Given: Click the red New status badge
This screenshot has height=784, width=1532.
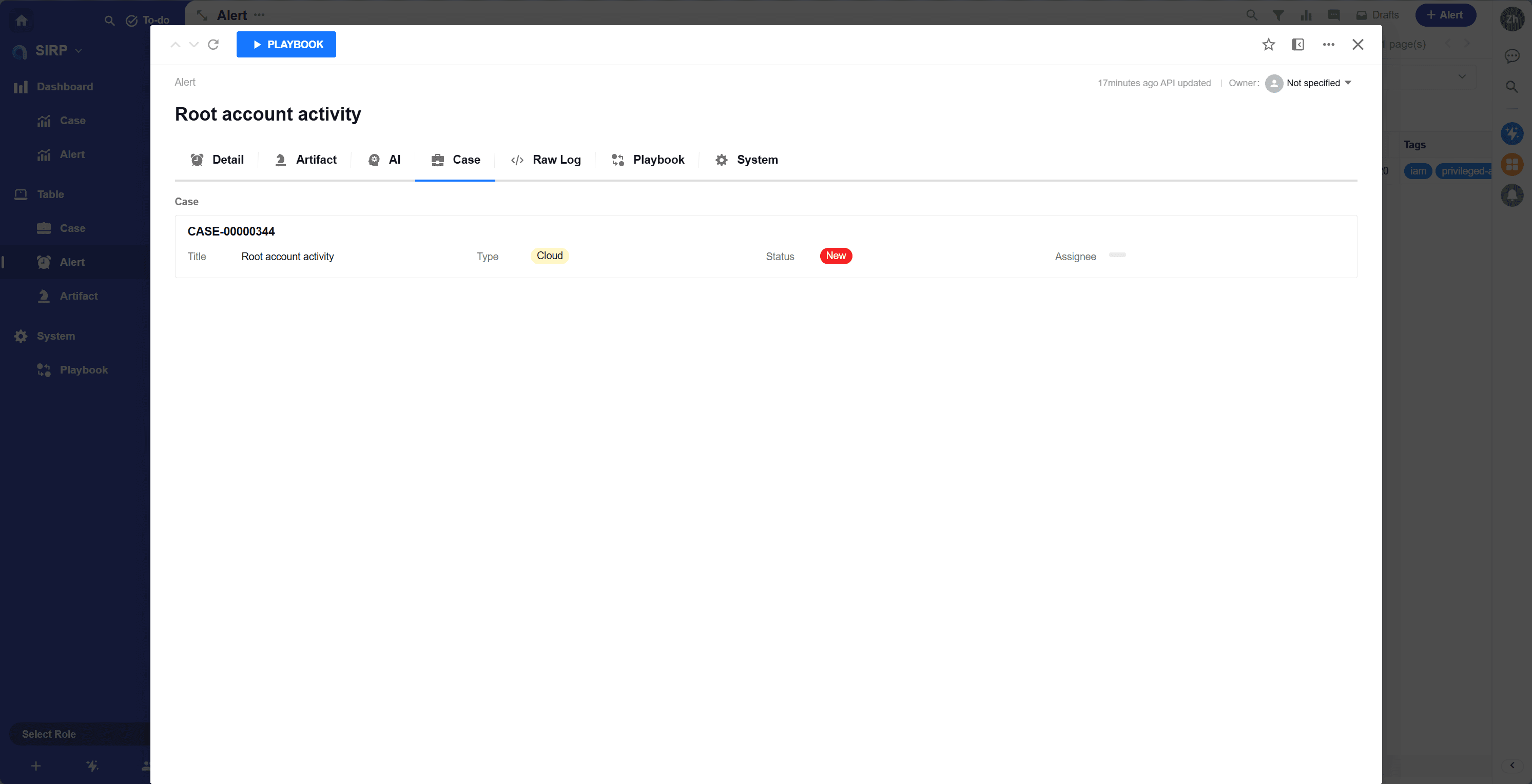Looking at the screenshot, I should pos(836,256).
